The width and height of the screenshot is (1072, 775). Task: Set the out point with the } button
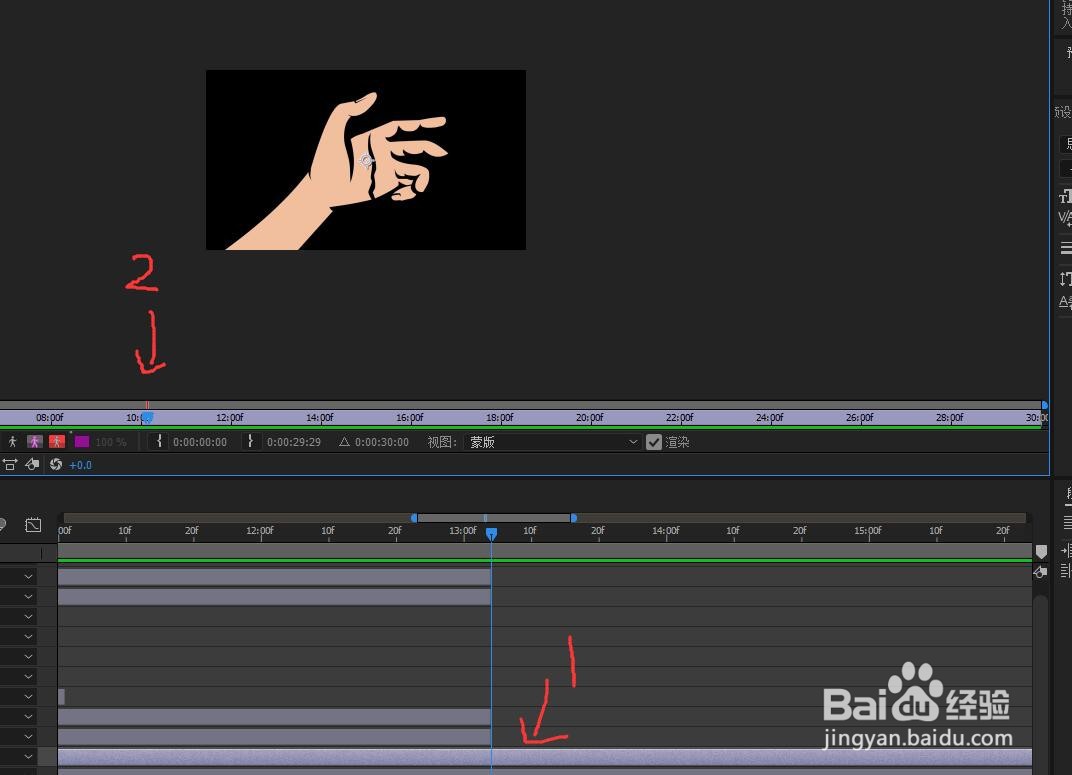[x=250, y=441]
